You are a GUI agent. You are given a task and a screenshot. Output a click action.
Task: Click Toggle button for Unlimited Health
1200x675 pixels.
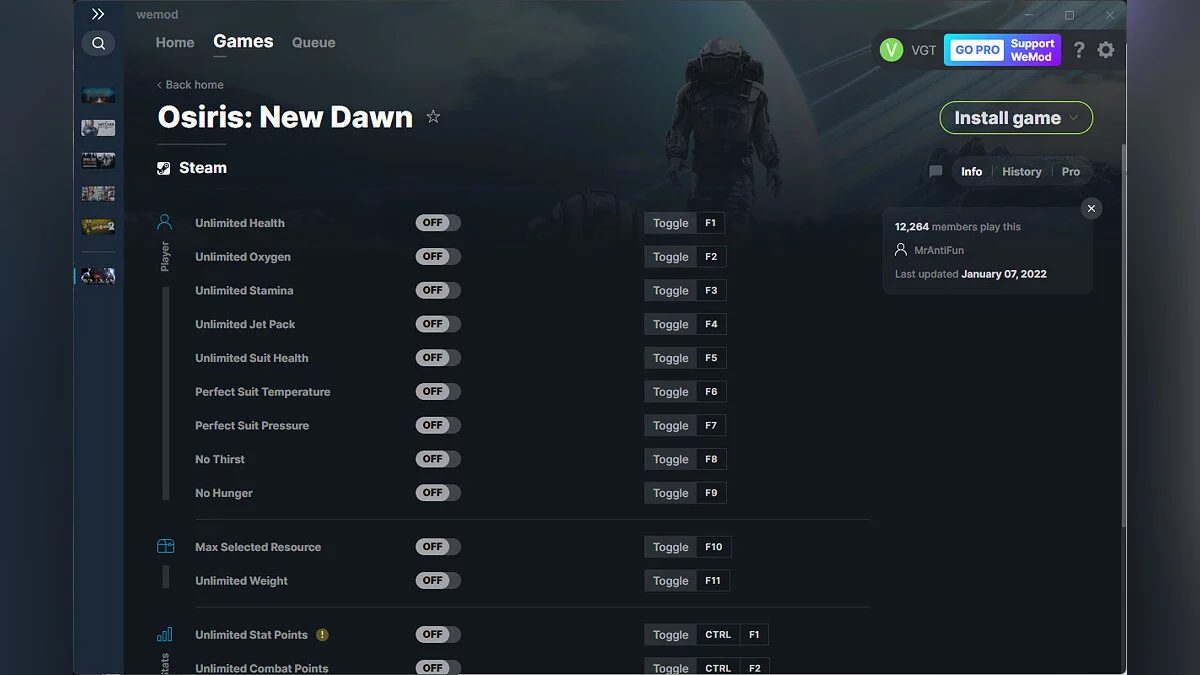coord(670,223)
